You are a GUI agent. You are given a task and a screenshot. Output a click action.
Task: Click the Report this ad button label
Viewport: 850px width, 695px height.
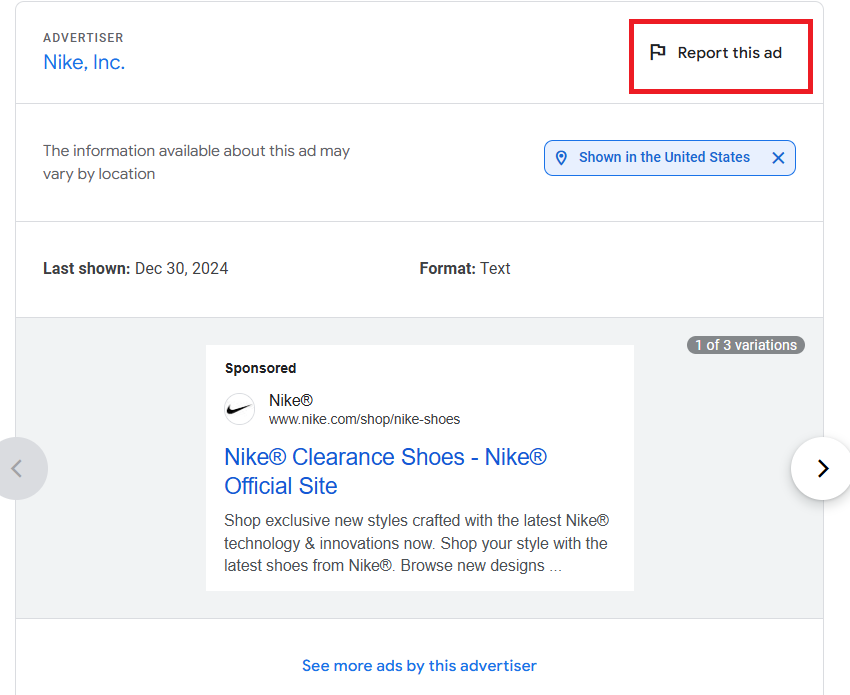(730, 53)
